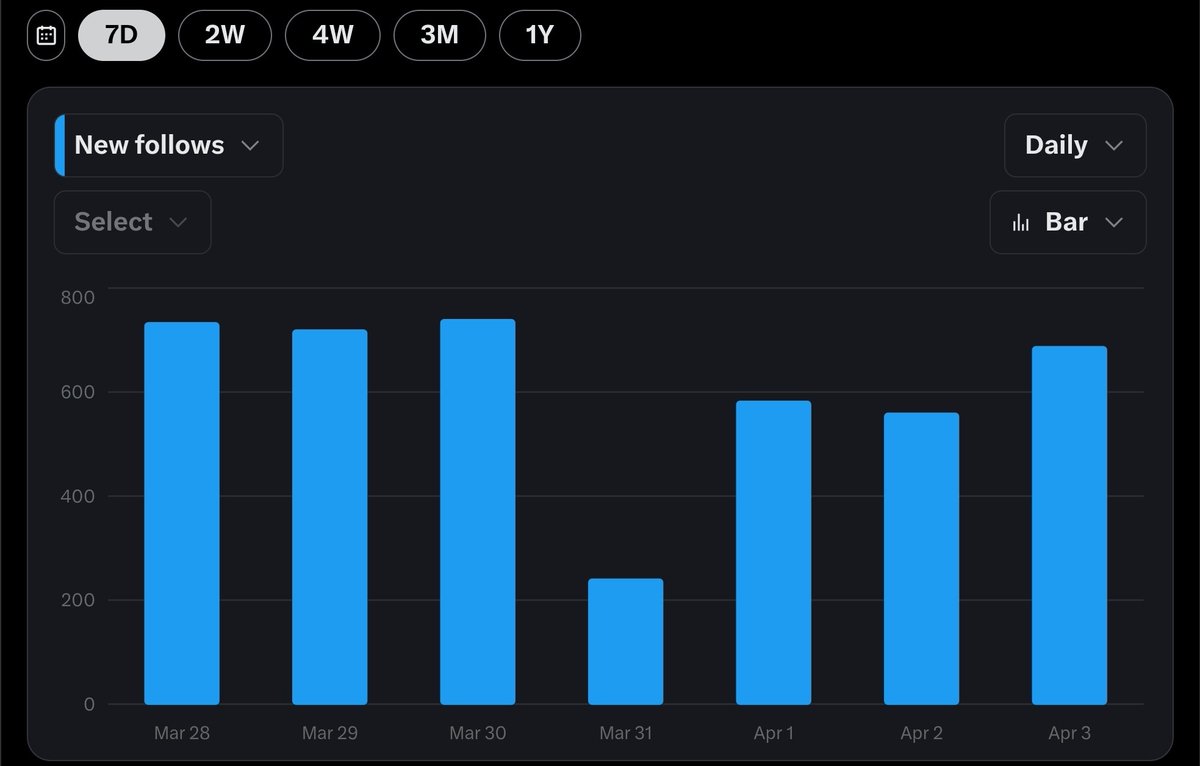Image resolution: width=1200 pixels, height=766 pixels.
Task: Click the Mar 28 axis label
Action: pos(182,733)
